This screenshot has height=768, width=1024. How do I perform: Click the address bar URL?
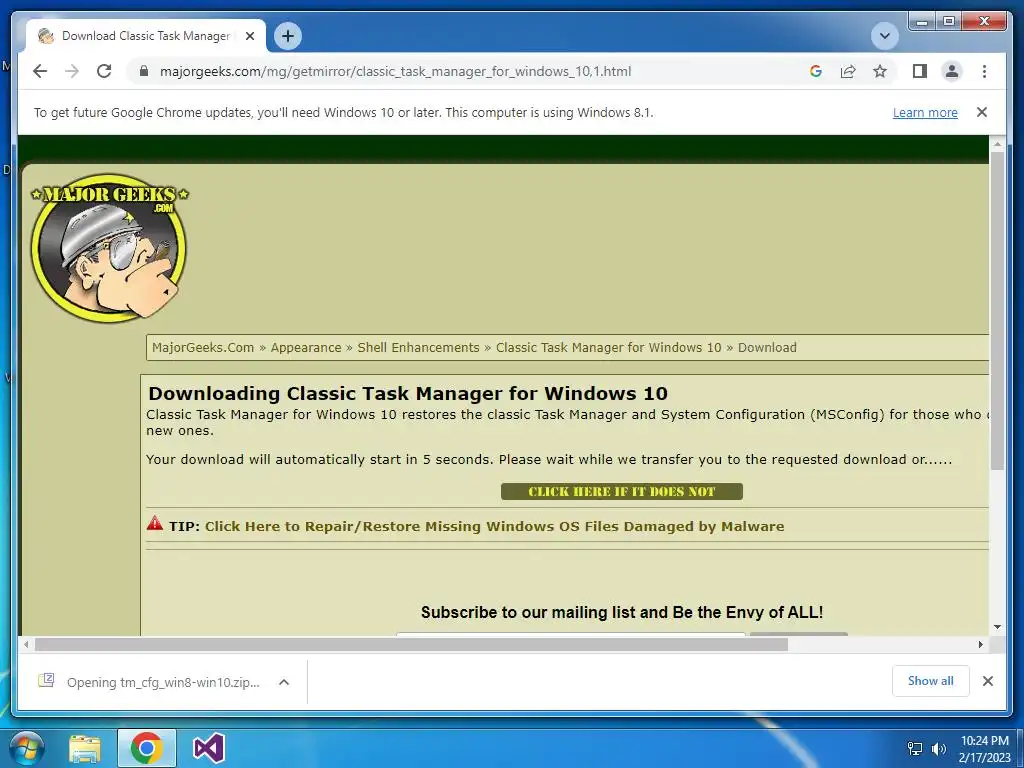[x=395, y=71]
